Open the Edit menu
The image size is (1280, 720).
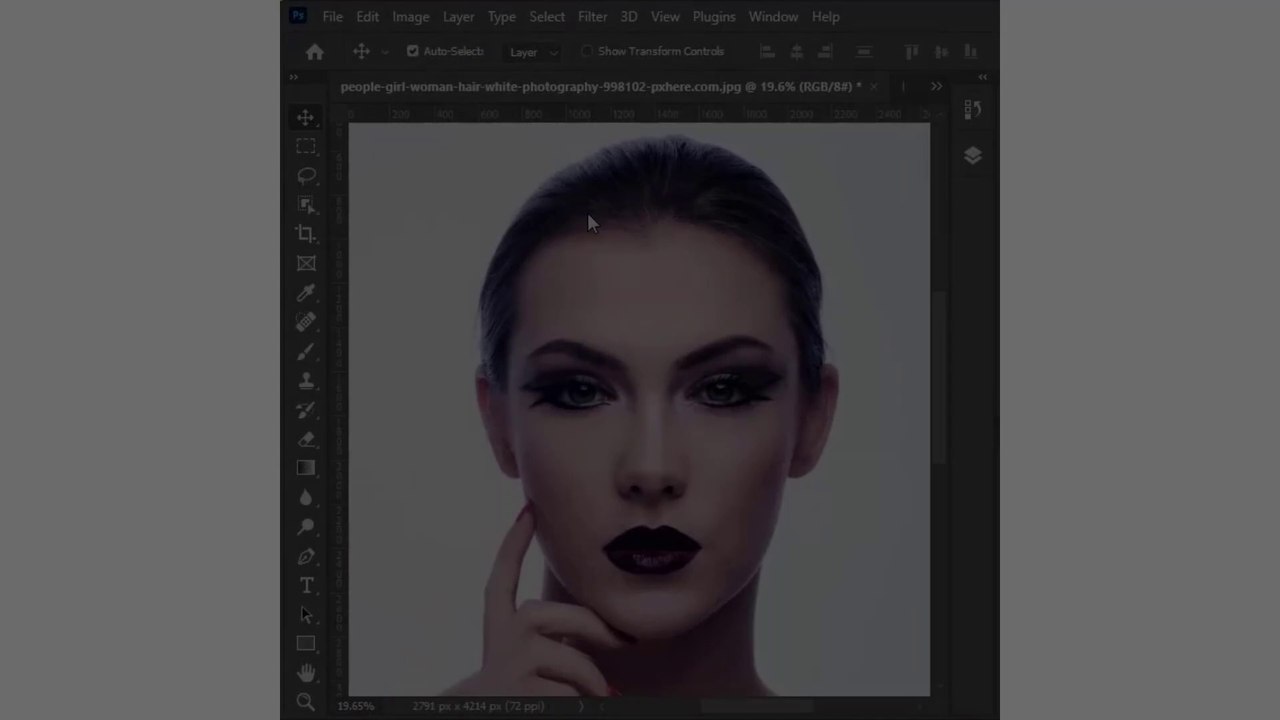point(367,16)
